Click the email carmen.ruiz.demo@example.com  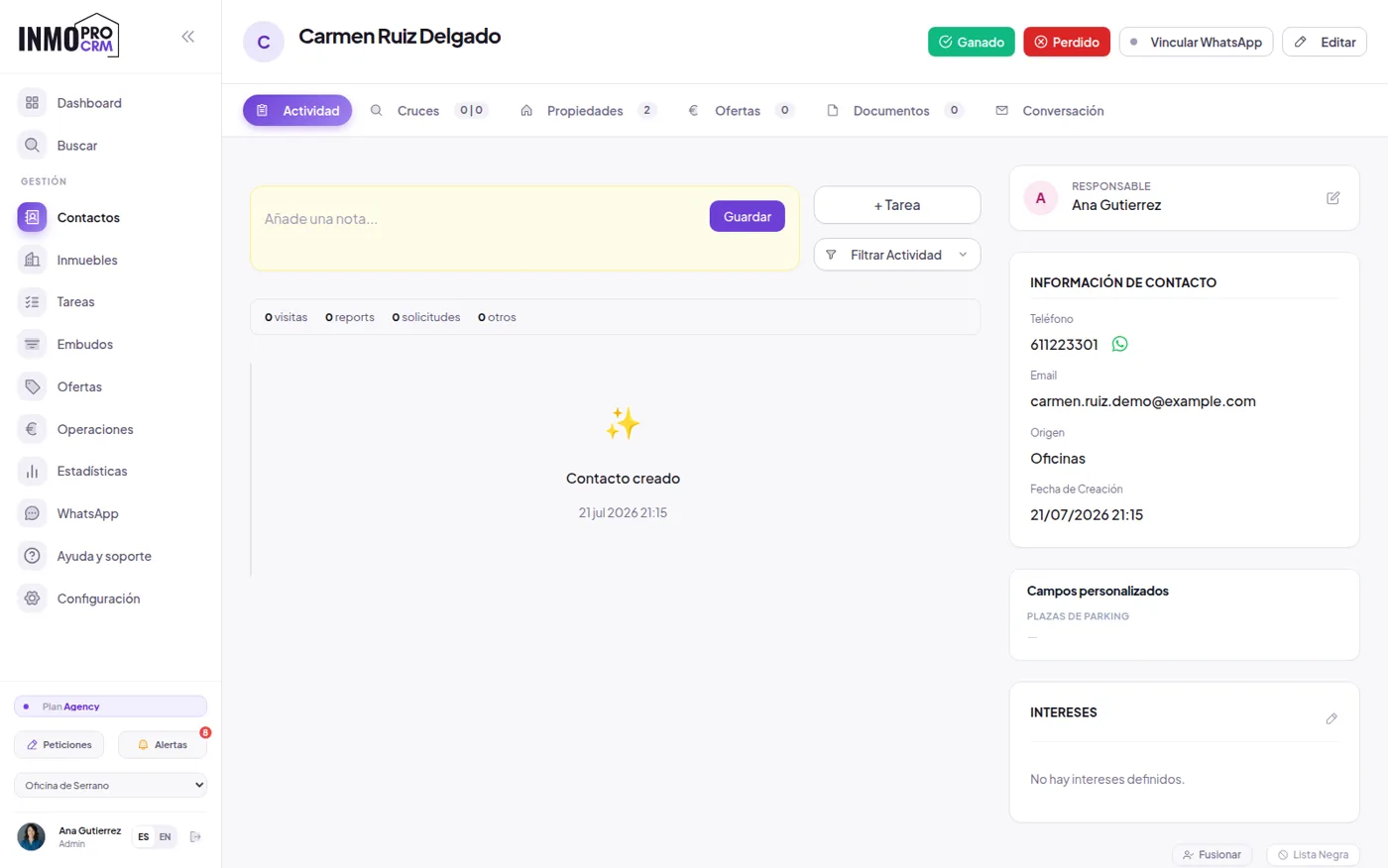[1143, 401]
